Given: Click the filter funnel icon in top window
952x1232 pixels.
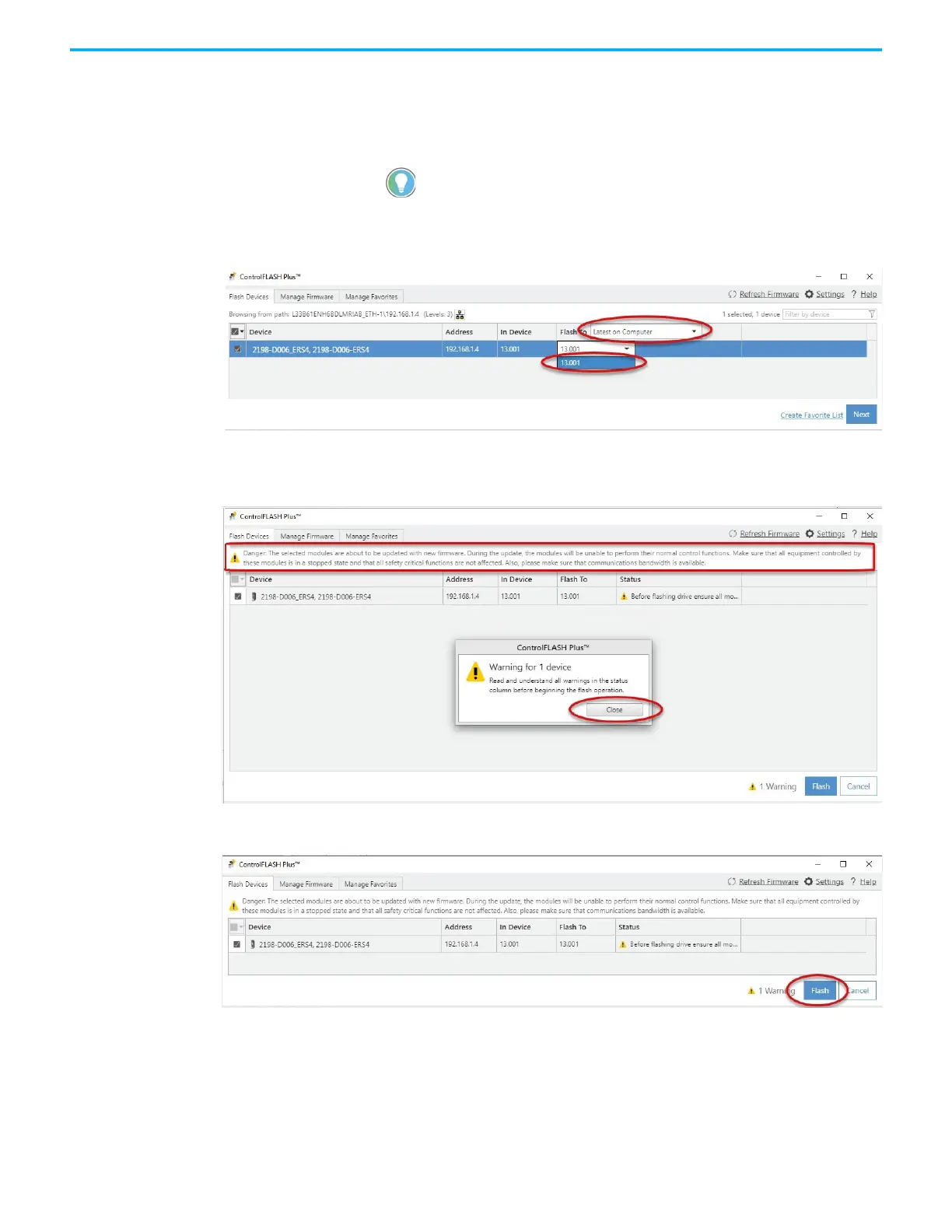Looking at the screenshot, I should click(x=871, y=314).
